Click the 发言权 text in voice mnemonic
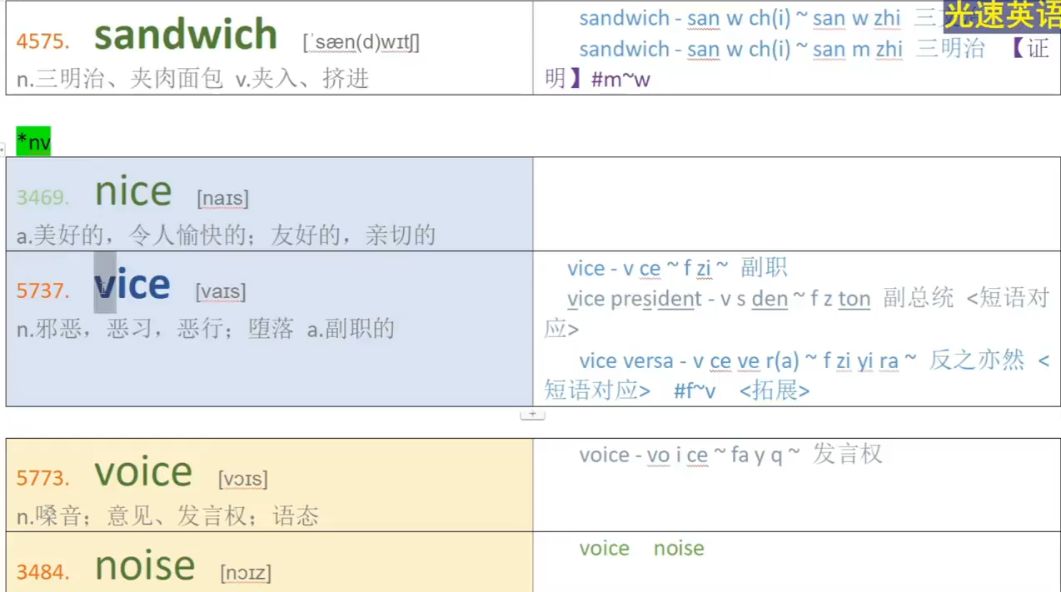 pos(847,455)
